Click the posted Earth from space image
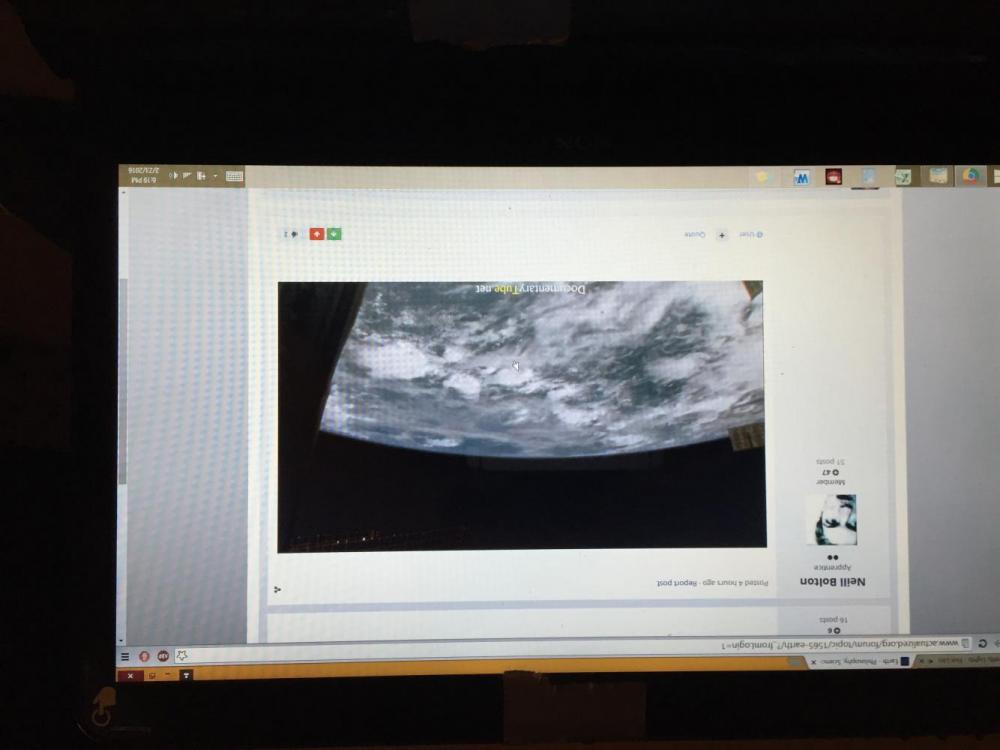The width and height of the screenshot is (1000, 750). point(522,415)
